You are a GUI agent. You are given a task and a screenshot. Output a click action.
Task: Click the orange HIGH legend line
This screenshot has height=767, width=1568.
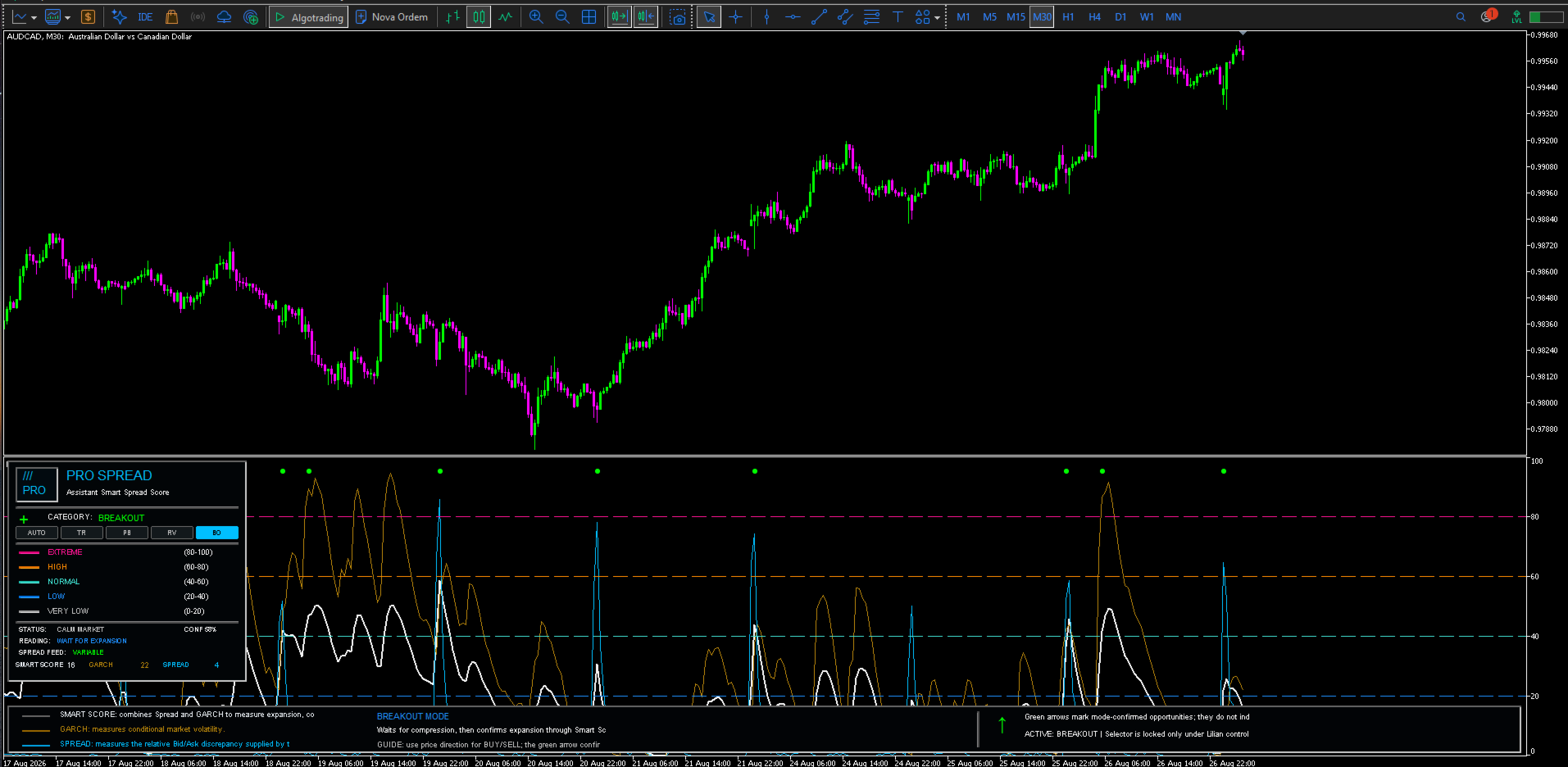tap(29, 567)
